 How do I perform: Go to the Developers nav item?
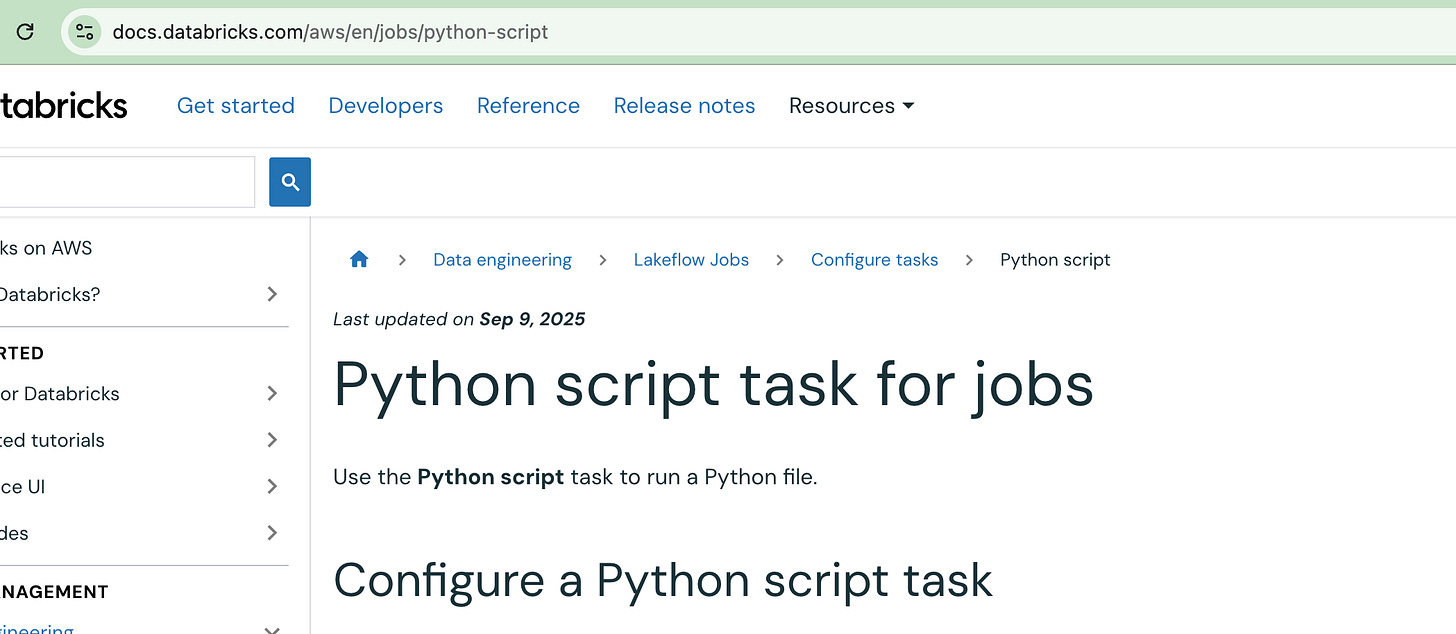click(x=386, y=106)
